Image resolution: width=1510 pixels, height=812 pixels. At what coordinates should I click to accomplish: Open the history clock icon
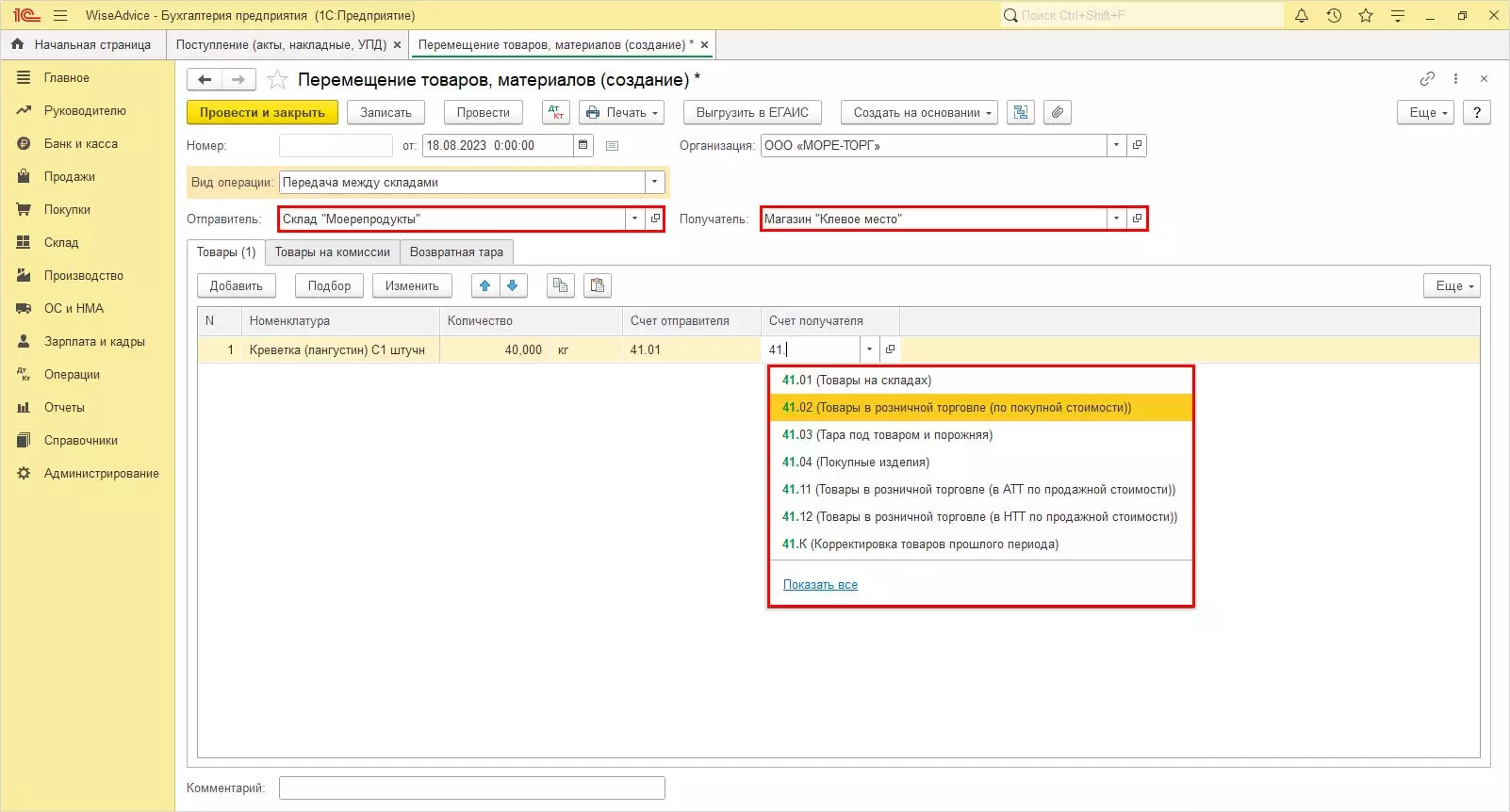(x=1334, y=15)
